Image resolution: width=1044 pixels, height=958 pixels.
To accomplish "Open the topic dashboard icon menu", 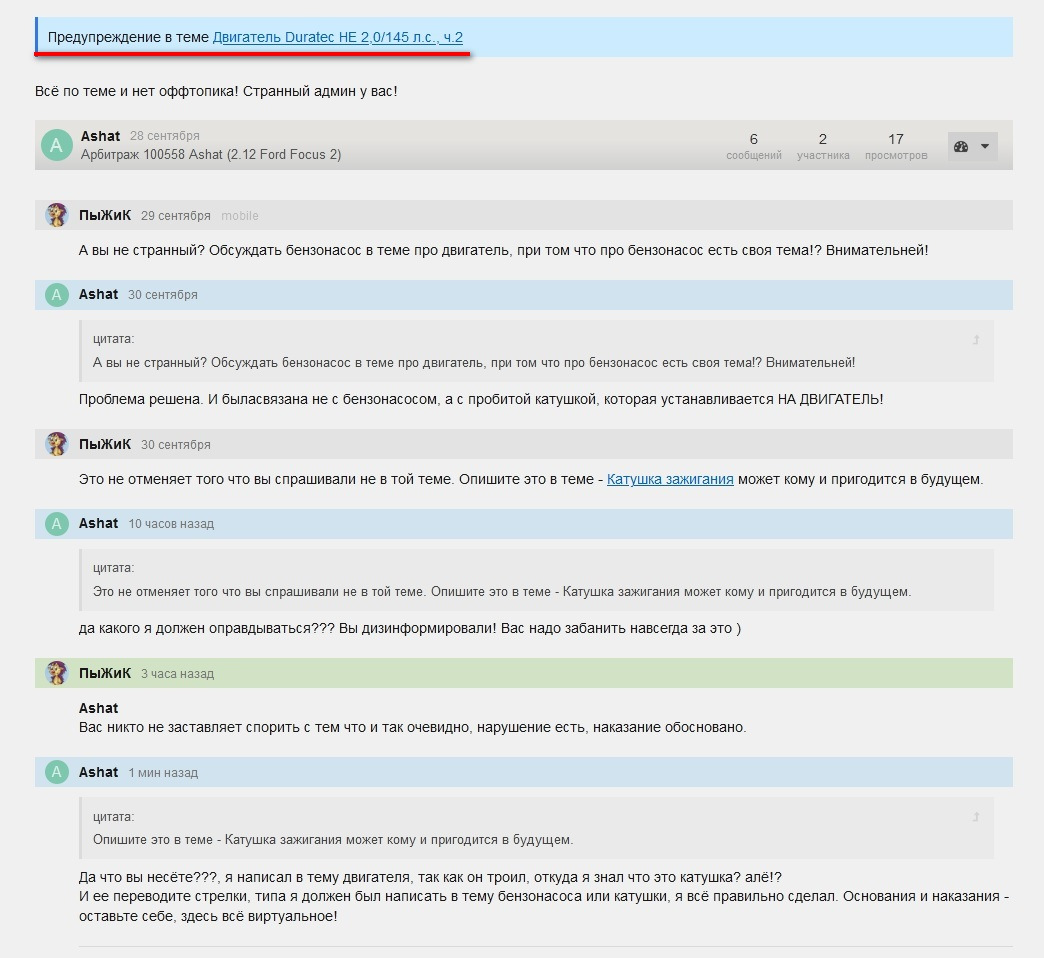I will [961, 146].
